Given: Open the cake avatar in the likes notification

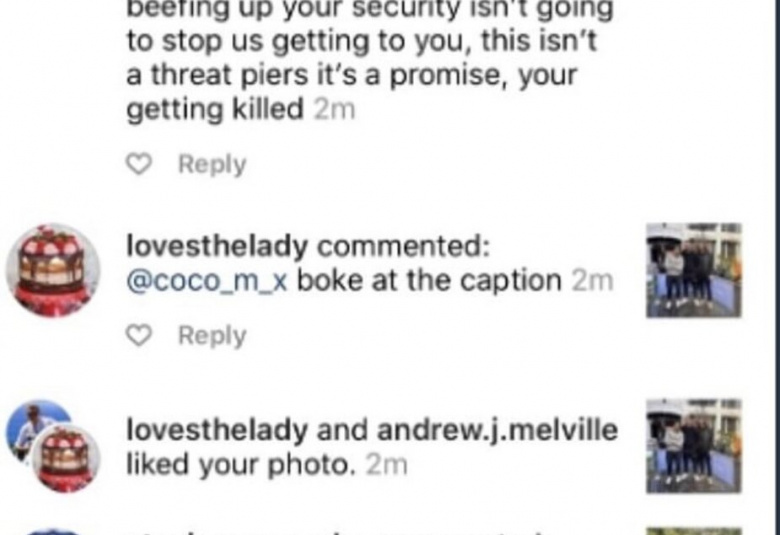Looking at the screenshot, I should pos(66,459).
